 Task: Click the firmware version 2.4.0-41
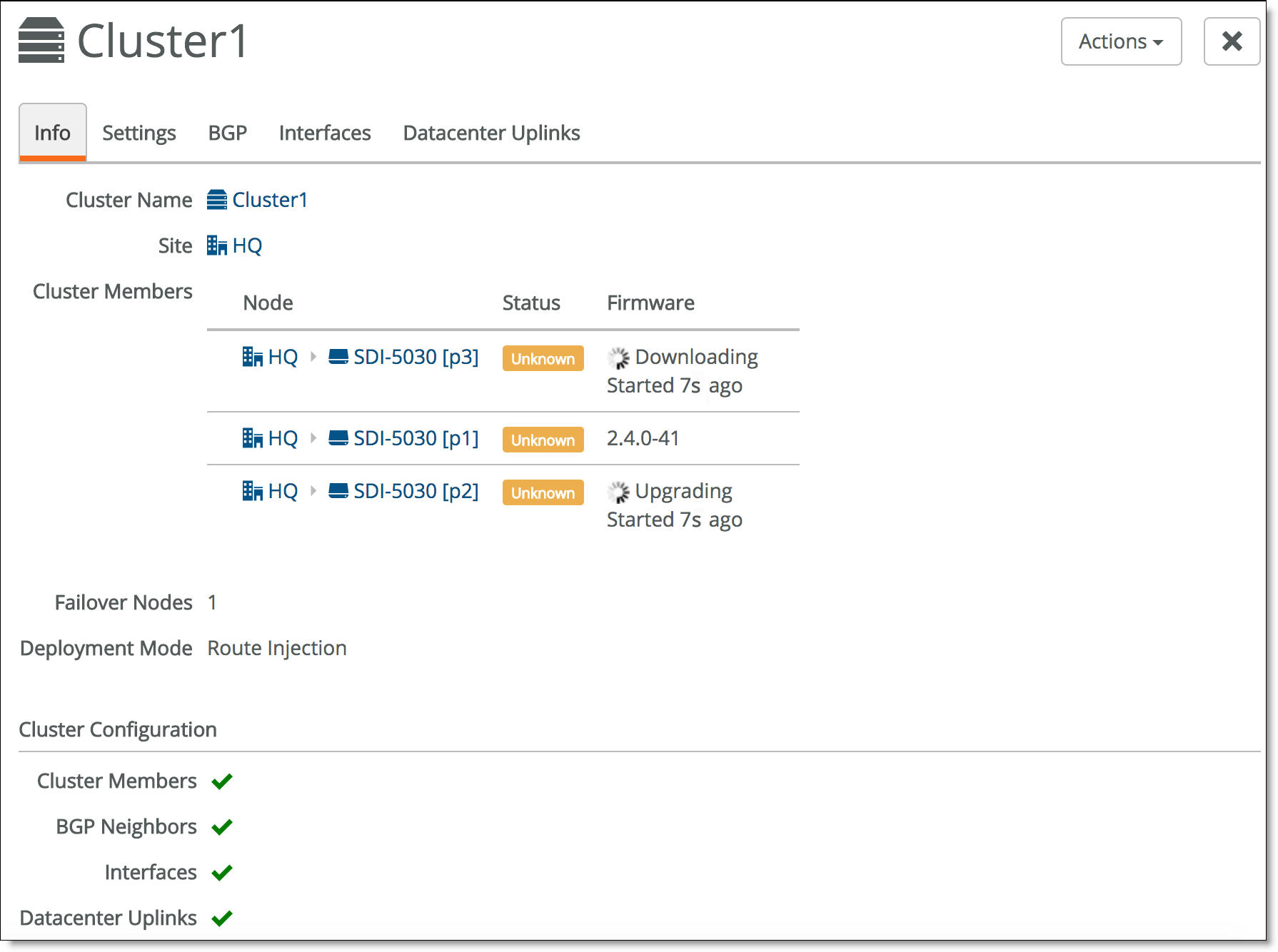click(643, 438)
